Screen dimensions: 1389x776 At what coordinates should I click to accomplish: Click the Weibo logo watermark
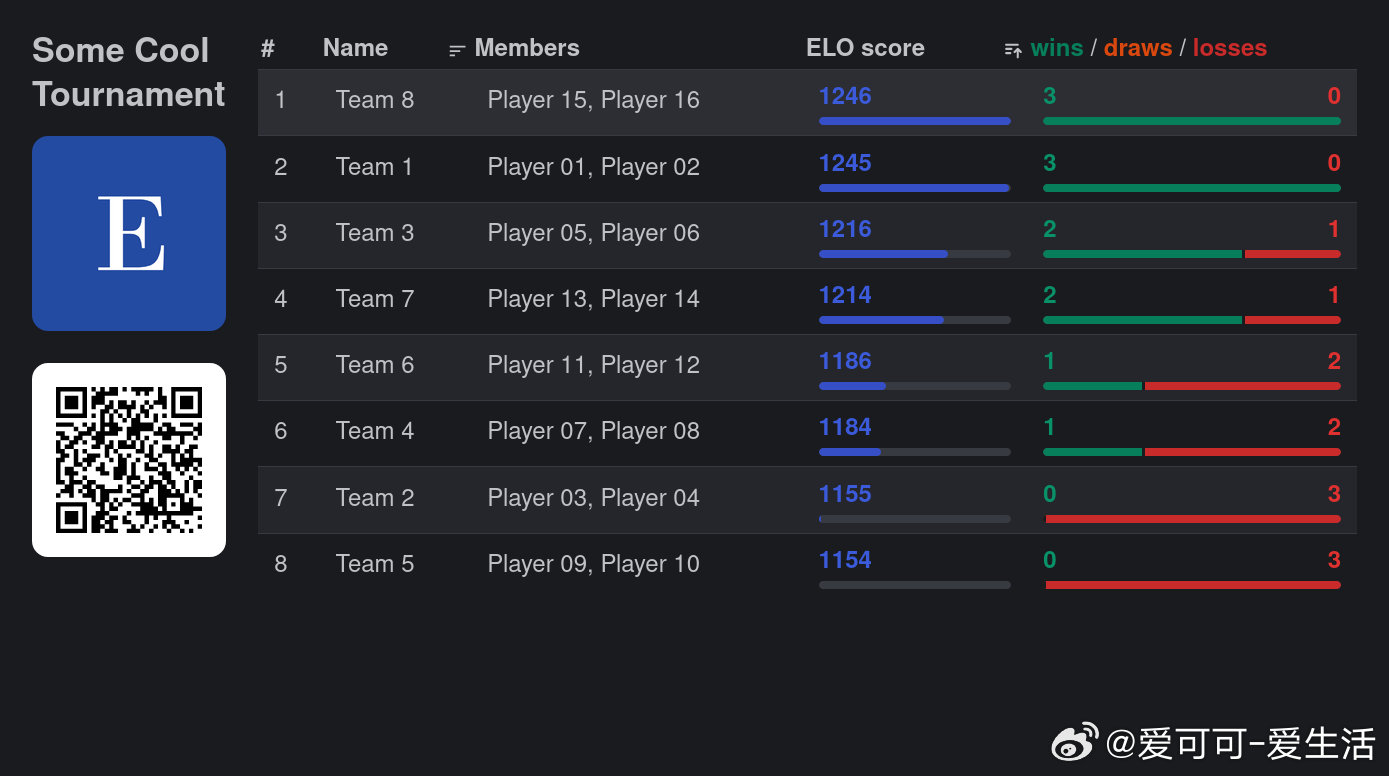coord(1074,743)
